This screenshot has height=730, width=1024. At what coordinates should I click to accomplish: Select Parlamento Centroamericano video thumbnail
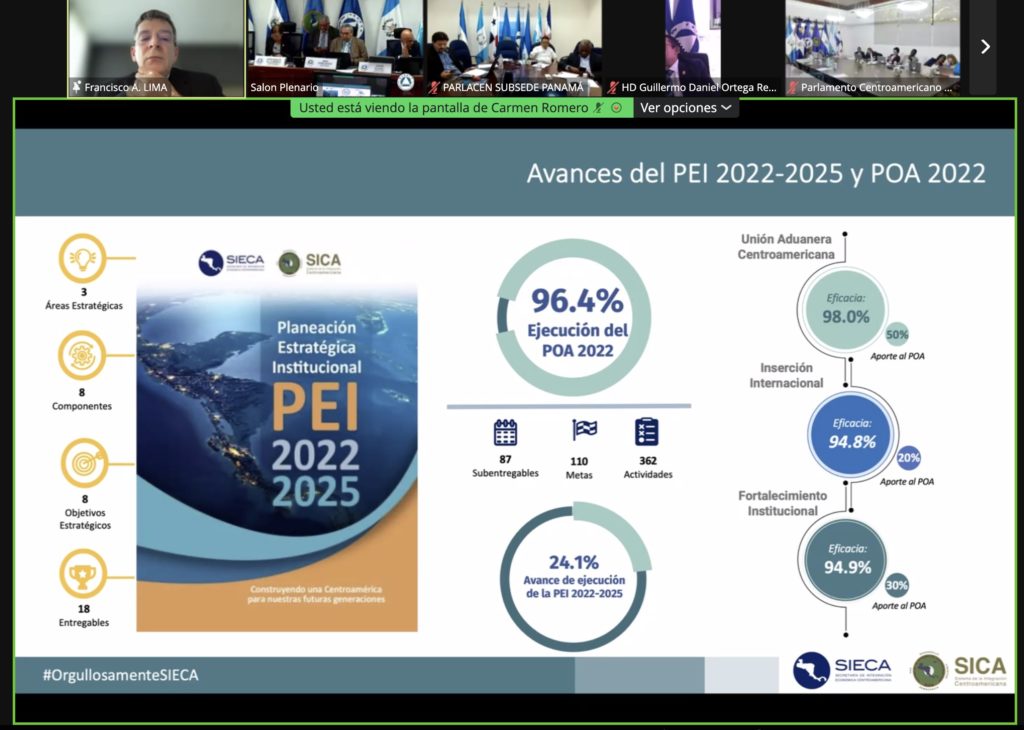pyautogui.click(x=872, y=48)
